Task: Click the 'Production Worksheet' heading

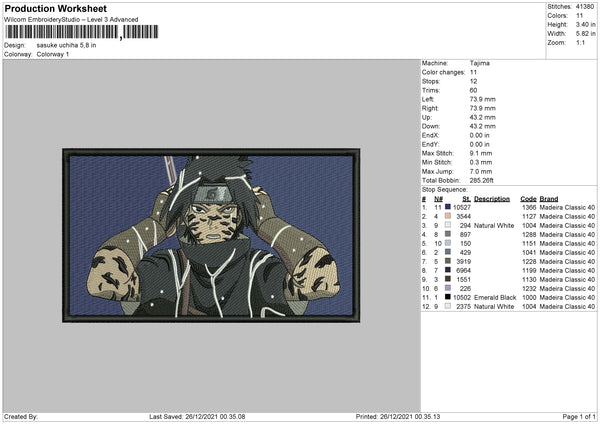Action: [56, 8]
